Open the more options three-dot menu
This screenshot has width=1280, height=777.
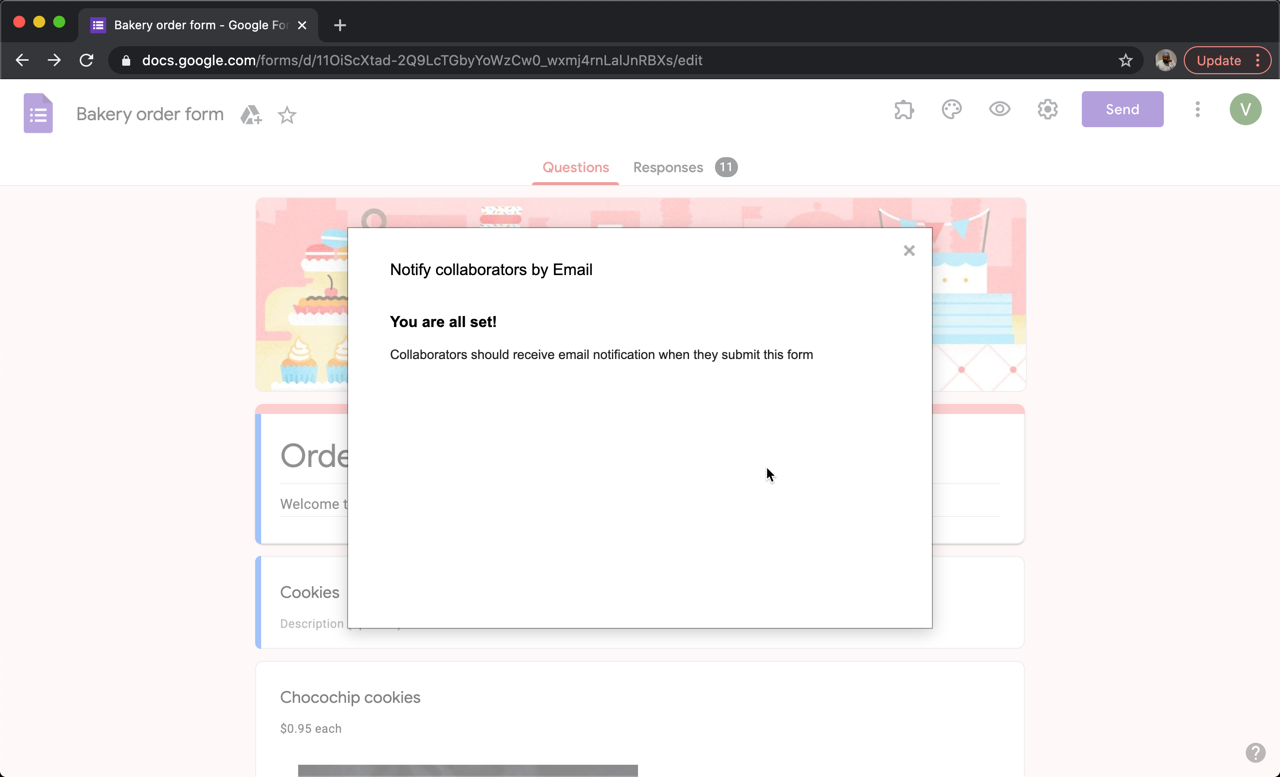point(1197,109)
